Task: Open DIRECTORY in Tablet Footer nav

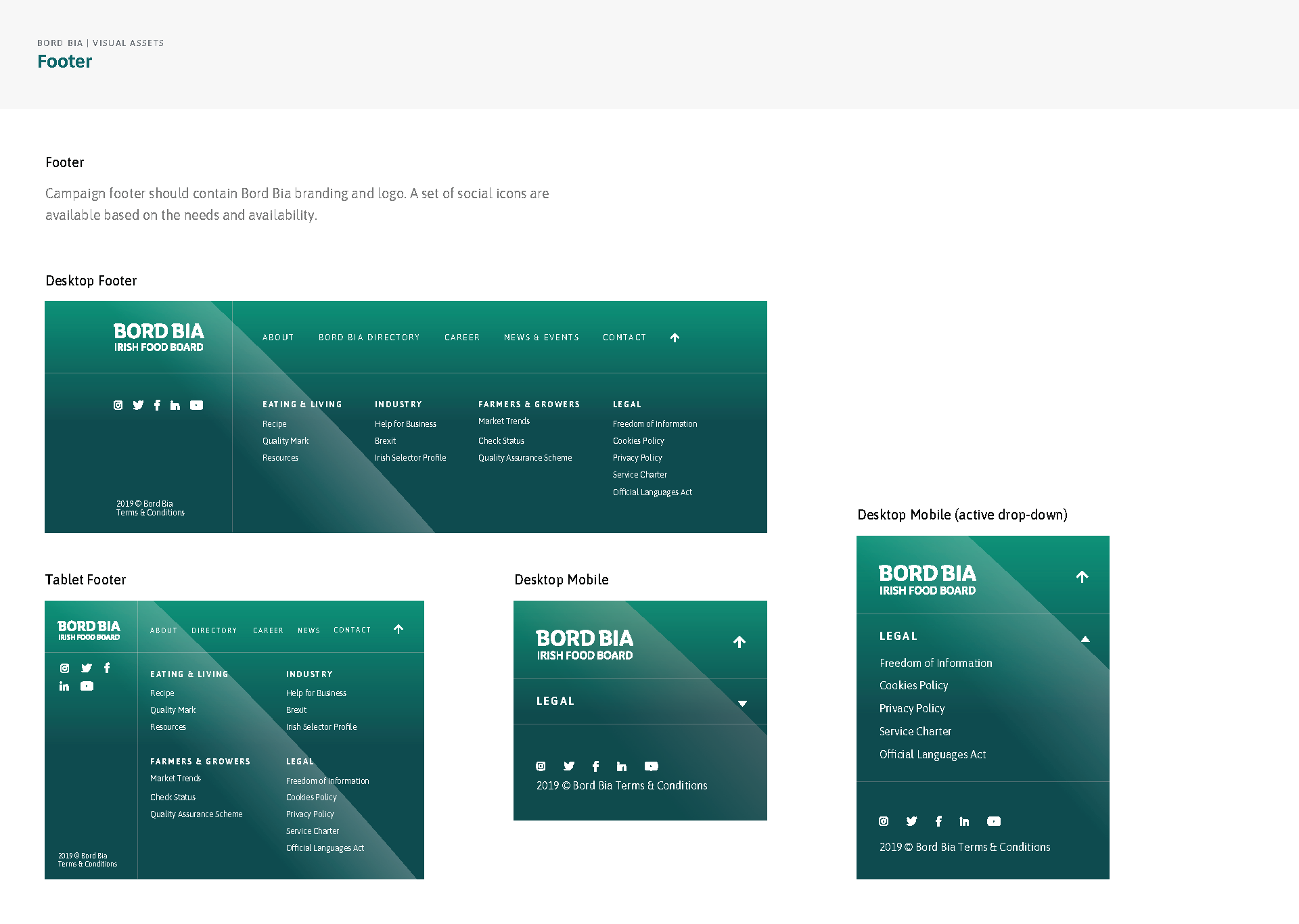Action: pyautogui.click(x=214, y=630)
